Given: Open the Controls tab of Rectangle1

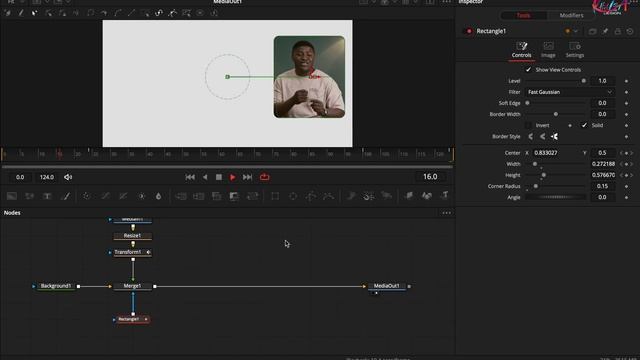Looking at the screenshot, I should 522,50.
